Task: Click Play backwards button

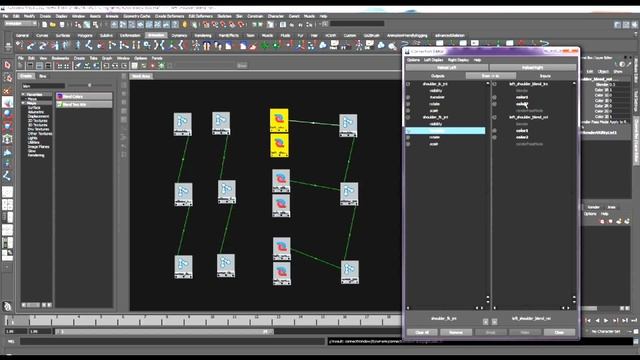Action: [598, 321]
